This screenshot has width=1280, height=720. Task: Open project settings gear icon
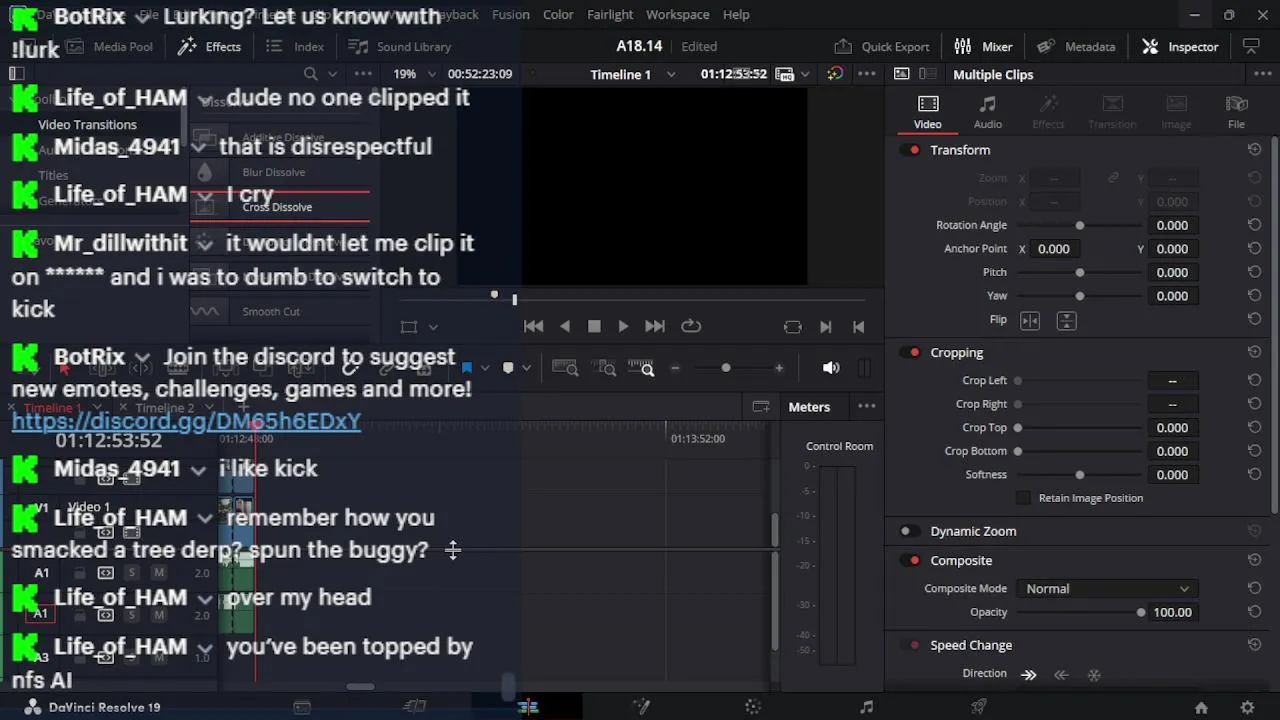pos(1247,707)
